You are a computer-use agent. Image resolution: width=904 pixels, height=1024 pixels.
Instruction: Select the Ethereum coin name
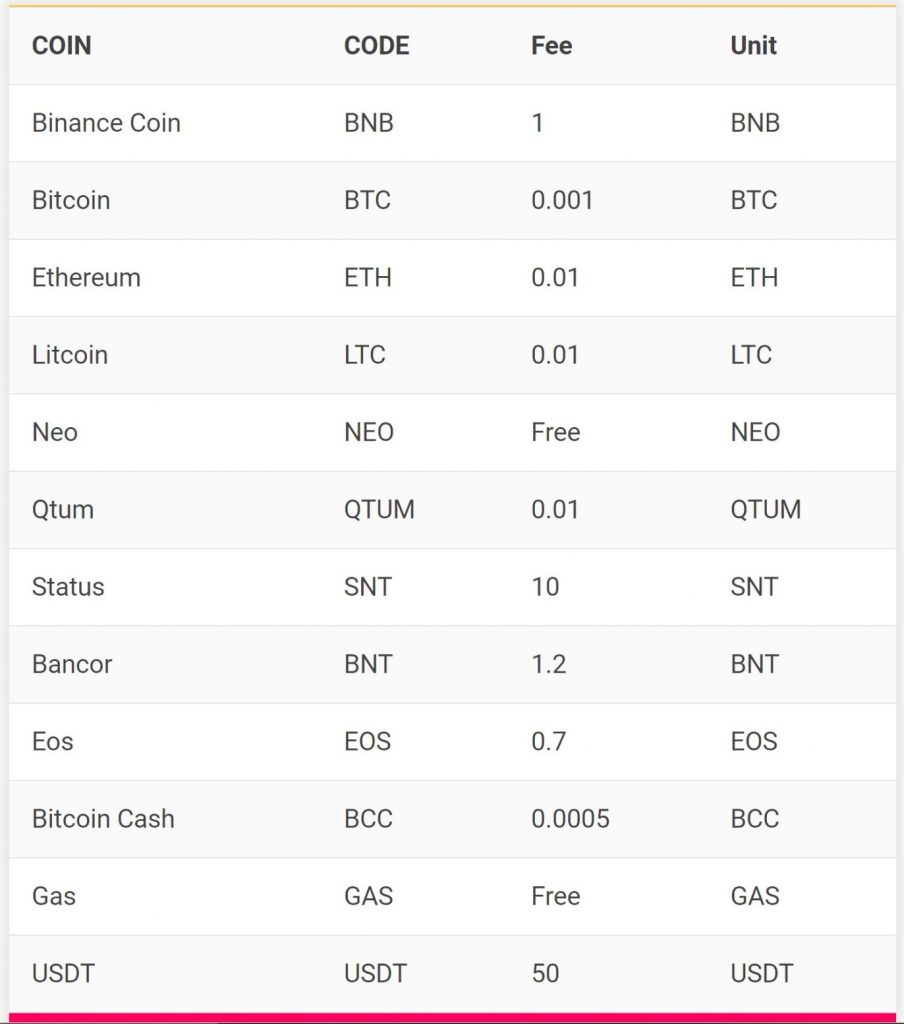86,278
